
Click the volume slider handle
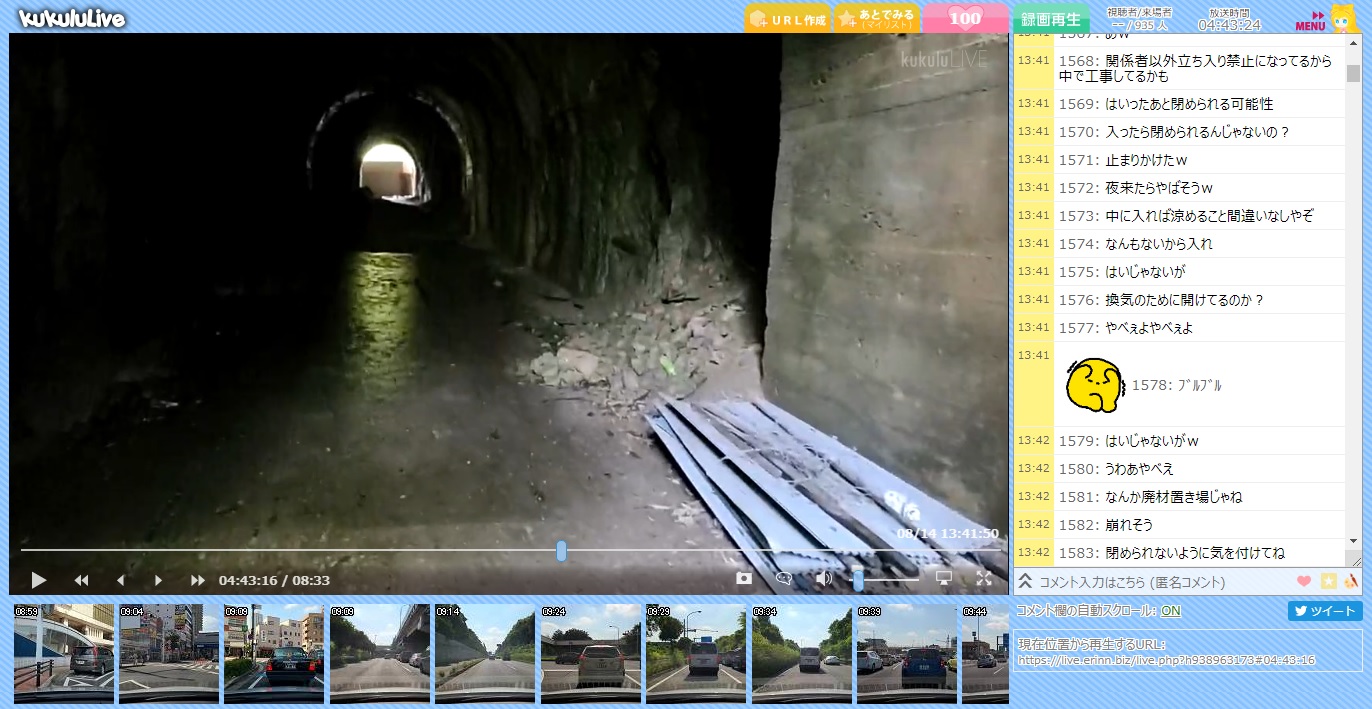858,580
